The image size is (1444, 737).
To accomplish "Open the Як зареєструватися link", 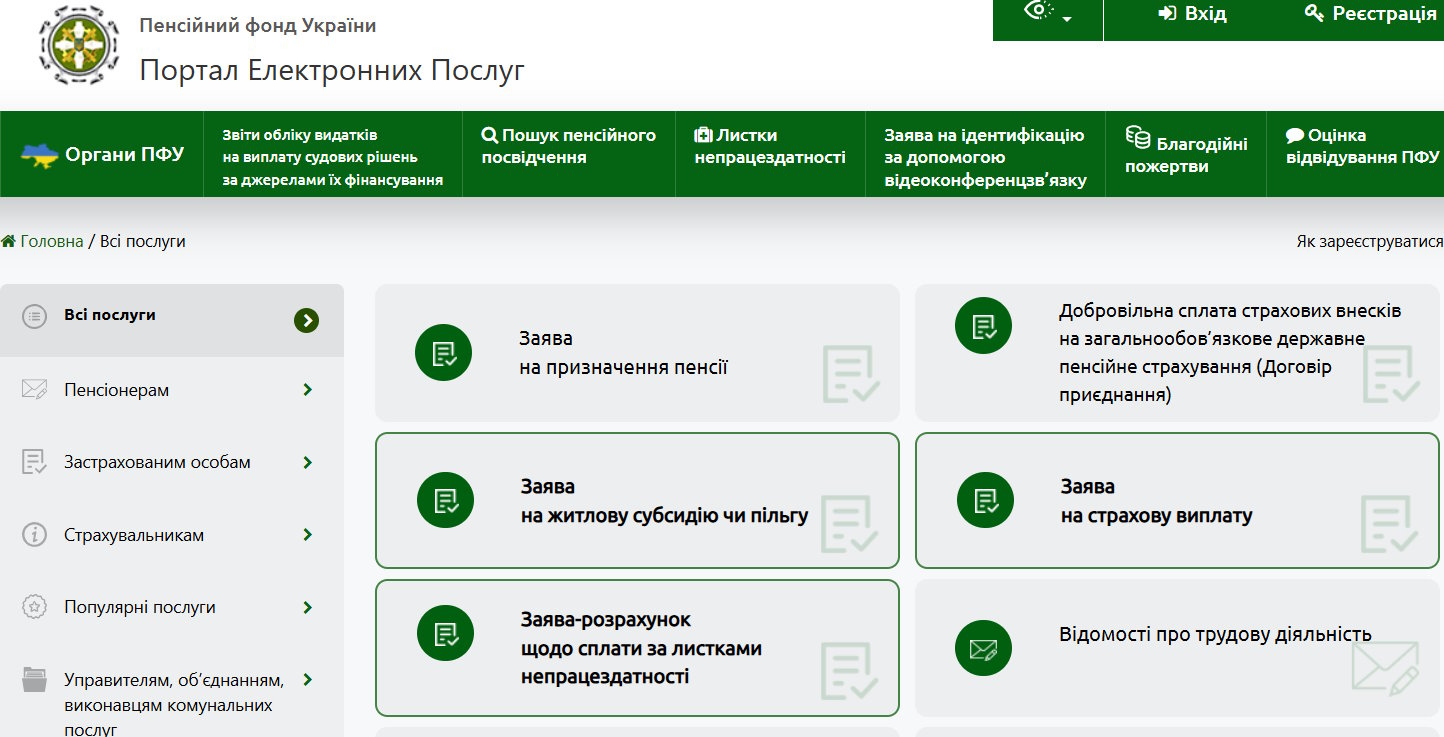I will pyautogui.click(x=1369, y=241).
